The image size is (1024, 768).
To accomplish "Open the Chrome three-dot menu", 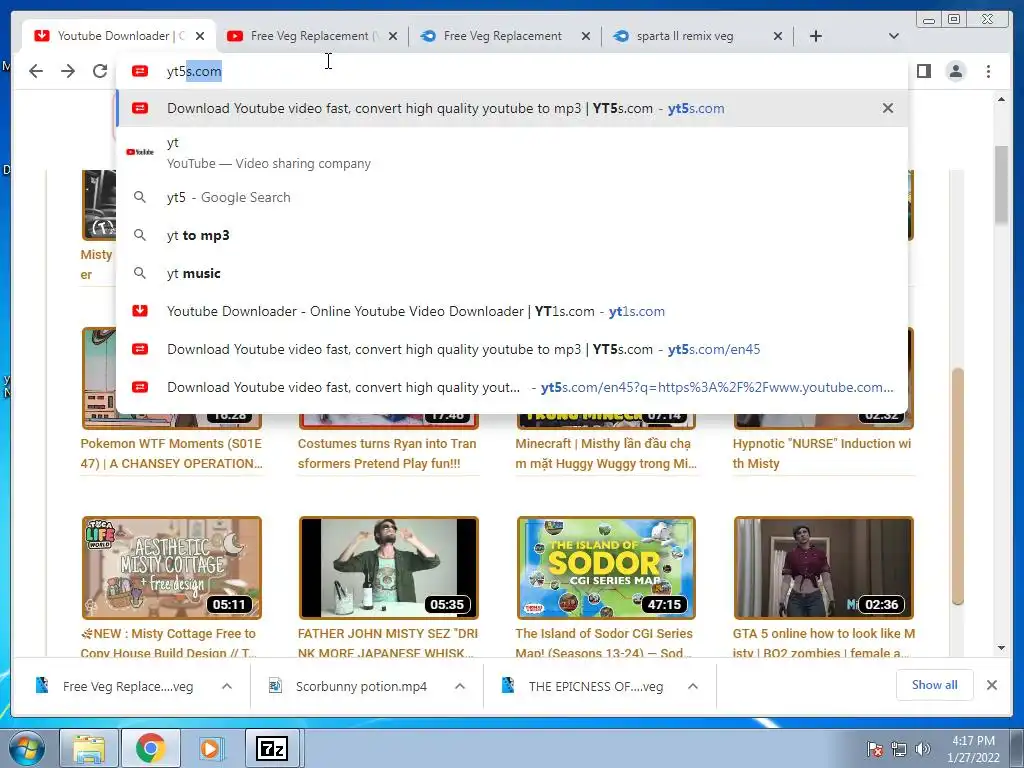I will (988, 71).
